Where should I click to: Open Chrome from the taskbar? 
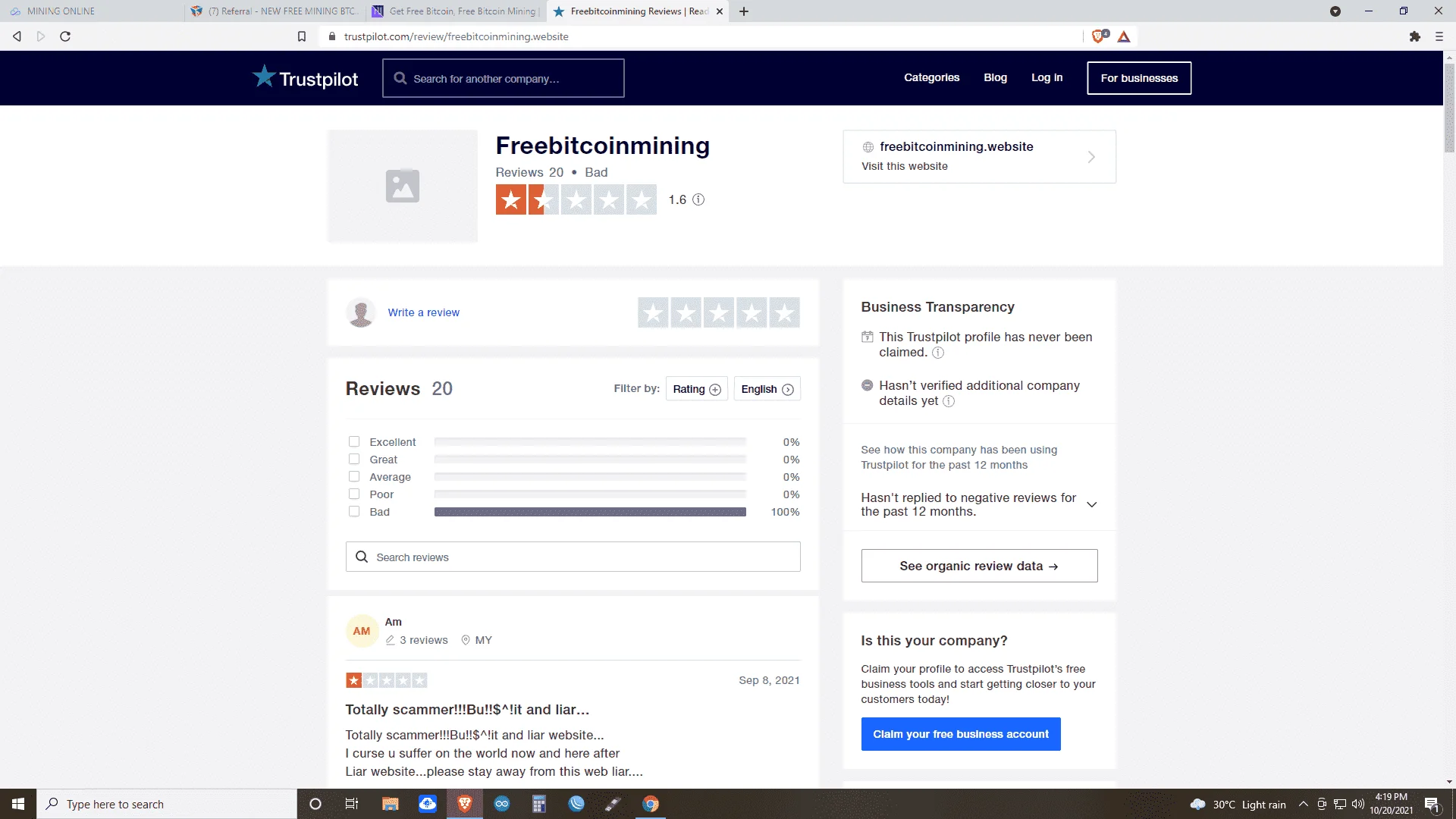651,804
